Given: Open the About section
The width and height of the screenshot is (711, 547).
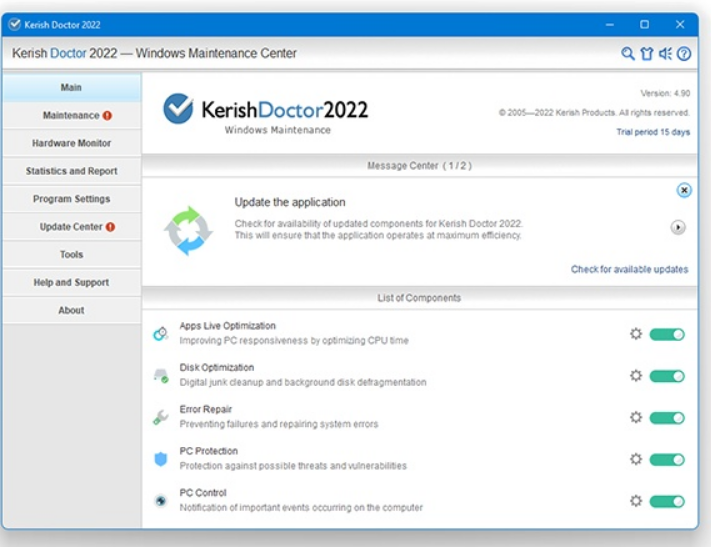Looking at the screenshot, I should [72, 310].
